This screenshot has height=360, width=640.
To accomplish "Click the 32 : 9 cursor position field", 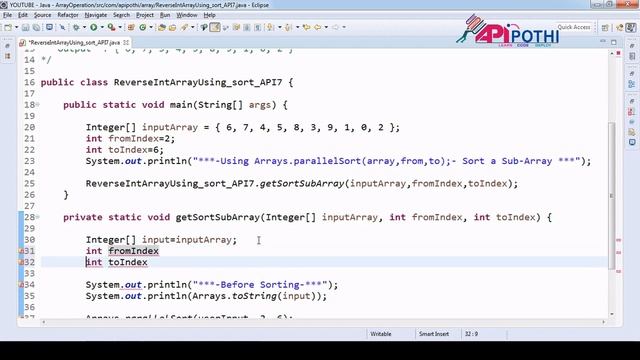I will click(x=471, y=334).
